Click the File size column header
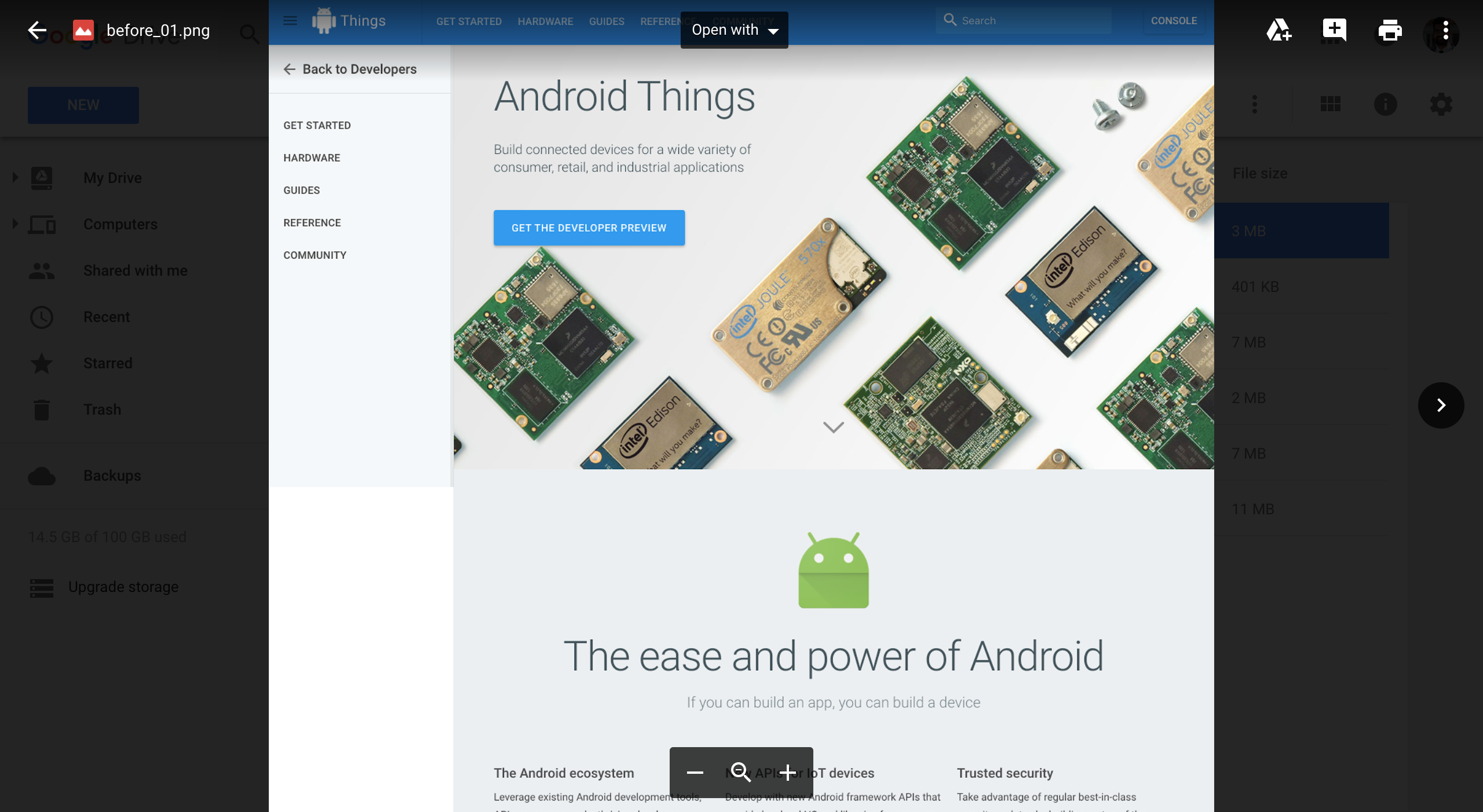Screen dimensions: 1483x812 [1260, 173]
